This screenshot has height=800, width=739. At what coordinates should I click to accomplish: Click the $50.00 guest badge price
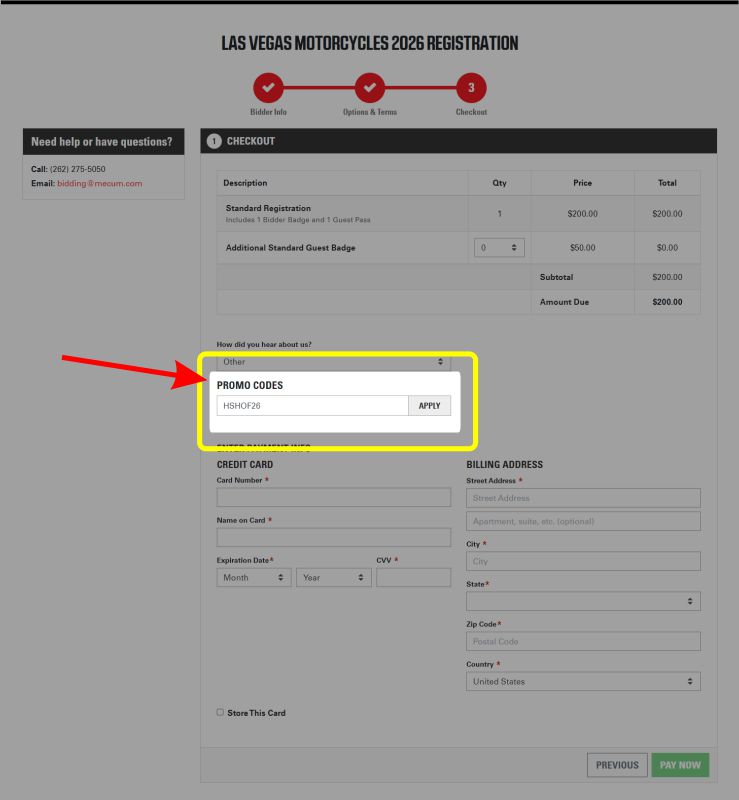(582, 247)
